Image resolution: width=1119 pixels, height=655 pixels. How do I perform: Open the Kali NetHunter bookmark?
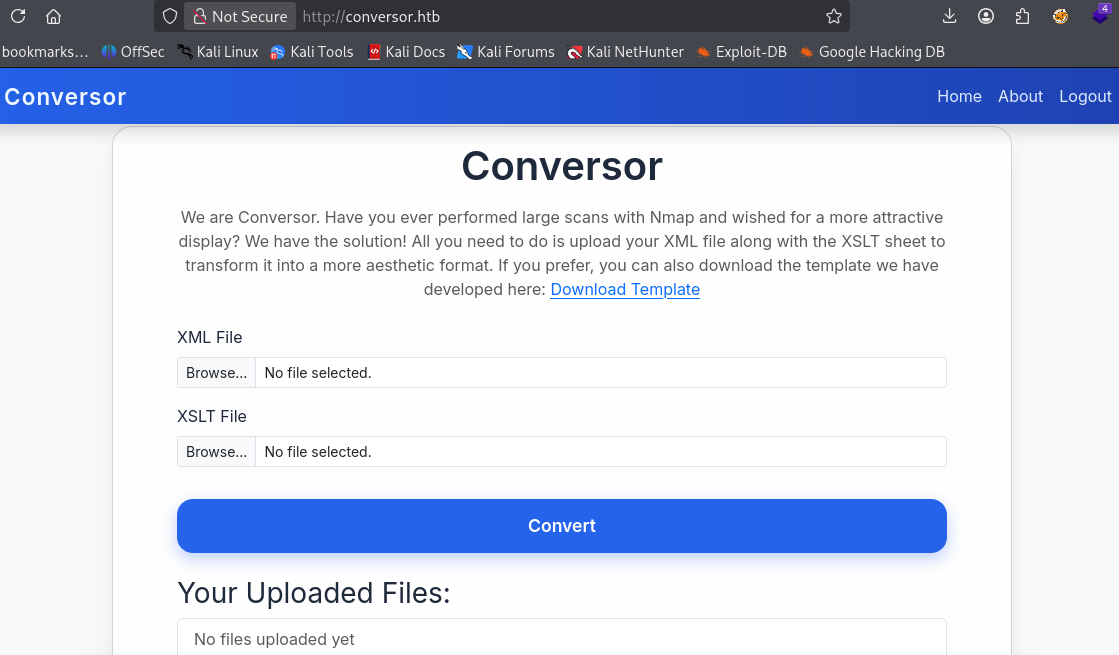(626, 51)
